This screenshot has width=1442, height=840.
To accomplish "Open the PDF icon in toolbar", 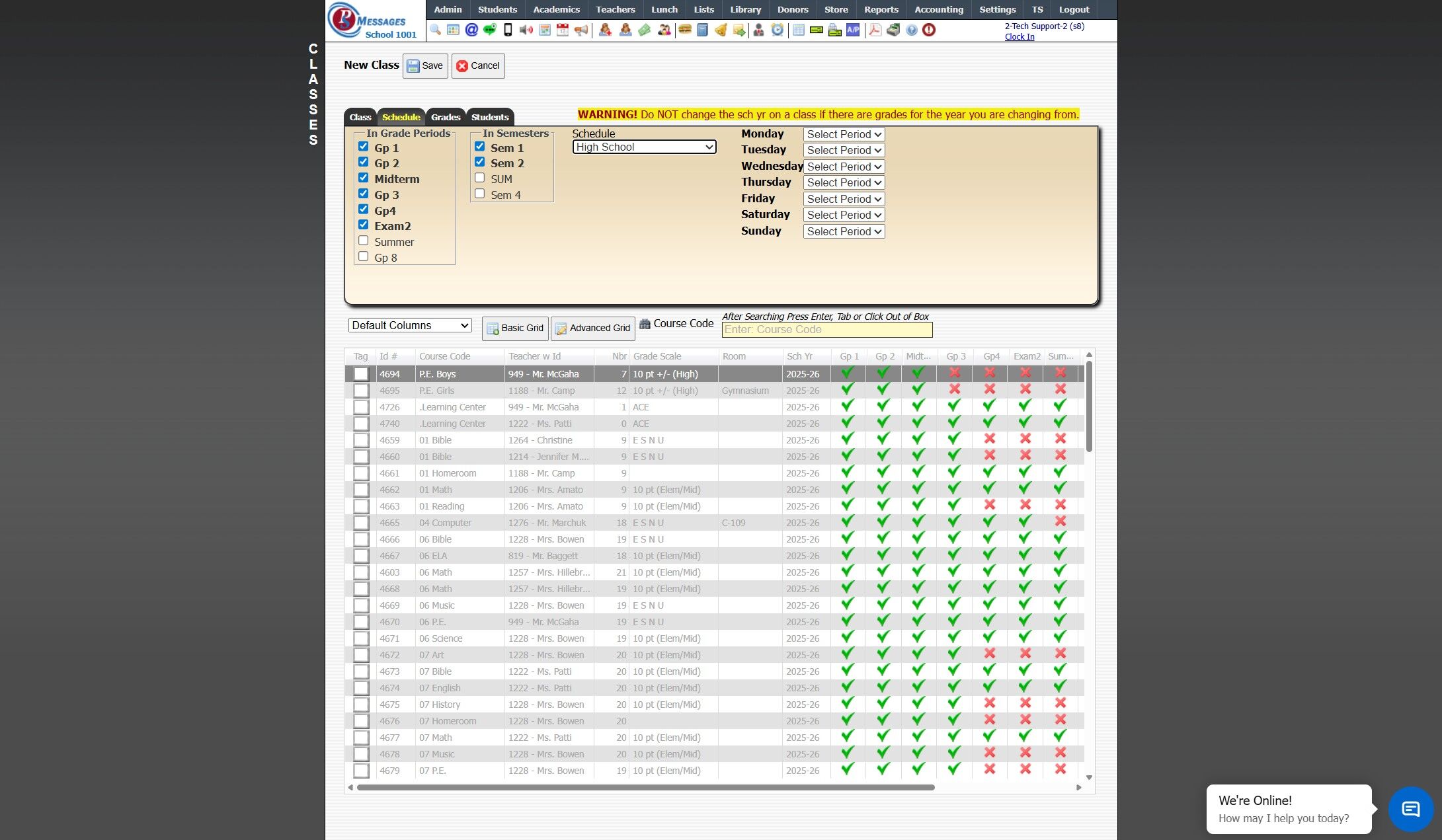I will [875, 30].
